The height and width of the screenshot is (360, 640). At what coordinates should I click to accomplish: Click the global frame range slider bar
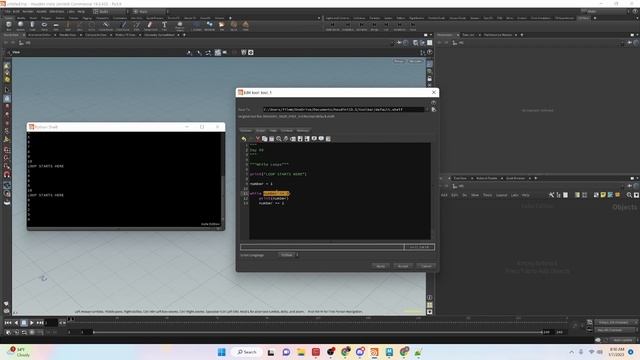point(317,332)
